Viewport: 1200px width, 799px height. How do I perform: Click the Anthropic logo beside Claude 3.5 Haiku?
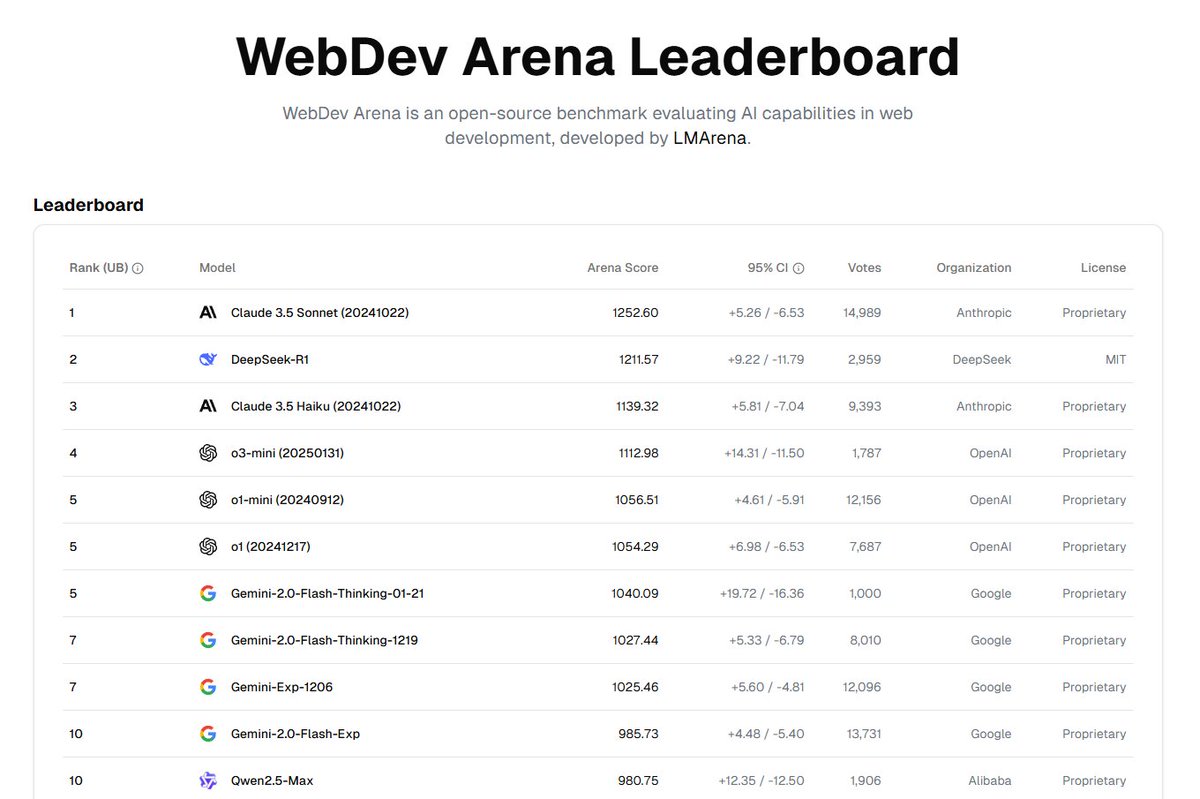(208, 406)
